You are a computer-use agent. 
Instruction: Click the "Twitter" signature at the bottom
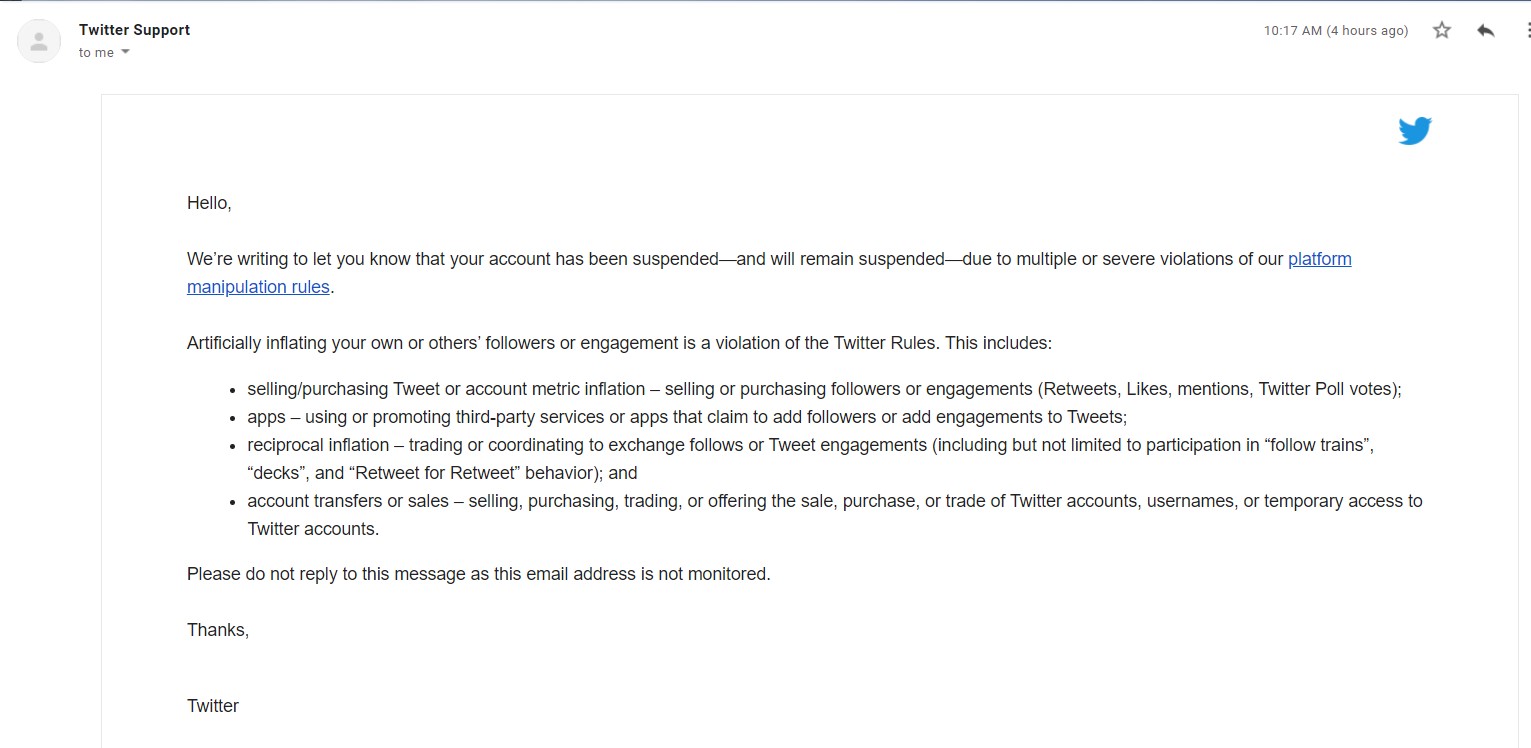[213, 706]
